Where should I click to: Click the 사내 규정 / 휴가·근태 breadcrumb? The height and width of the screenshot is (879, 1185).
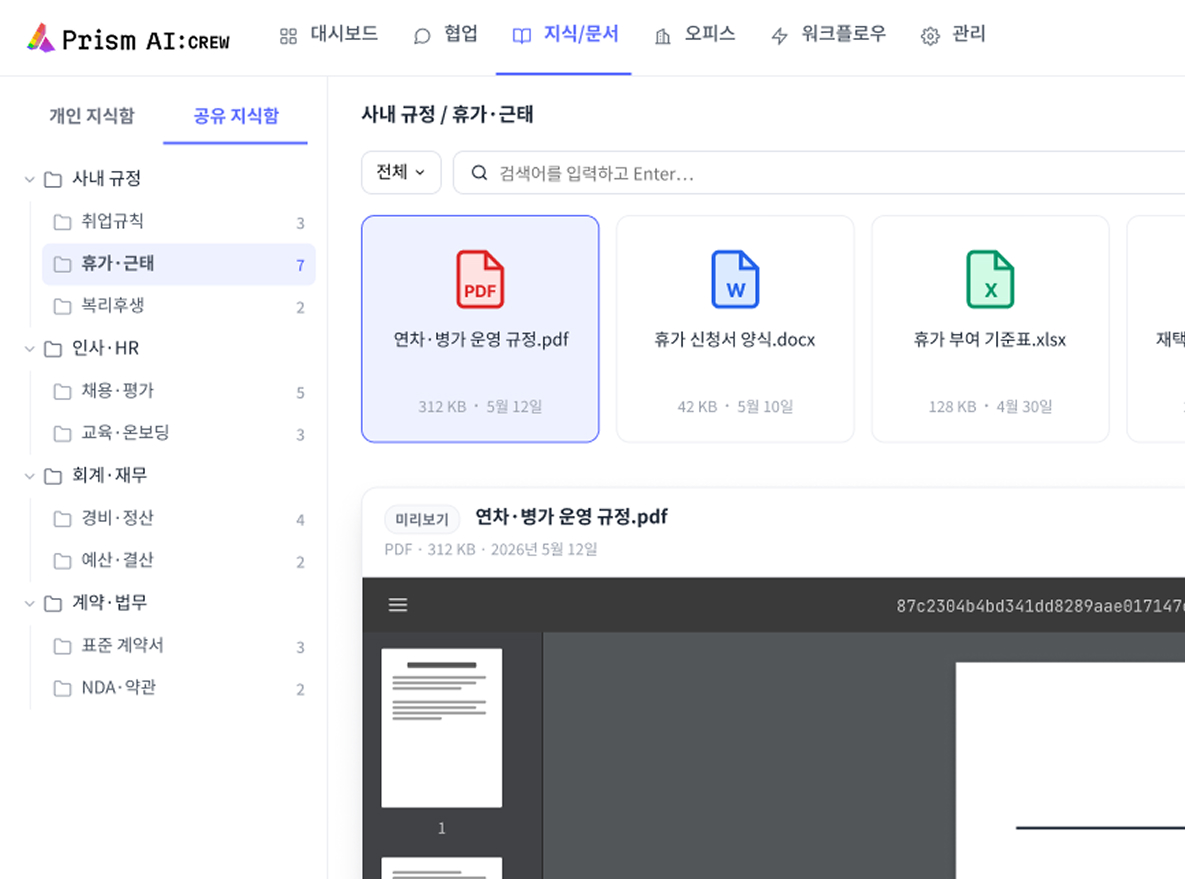447,114
